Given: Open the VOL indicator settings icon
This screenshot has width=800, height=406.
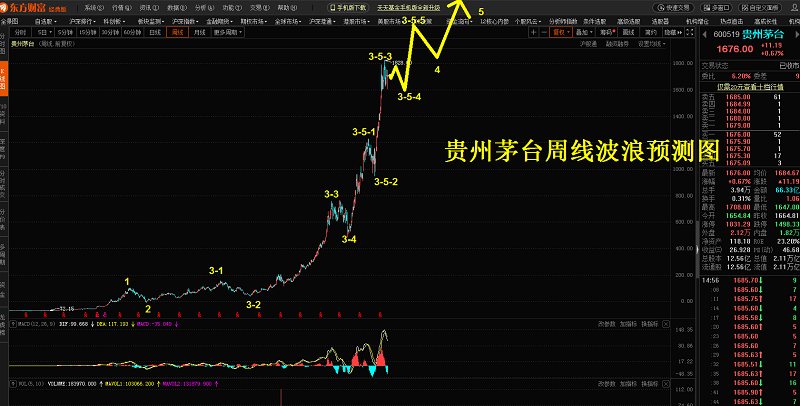Looking at the screenshot, I should (x=13, y=384).
